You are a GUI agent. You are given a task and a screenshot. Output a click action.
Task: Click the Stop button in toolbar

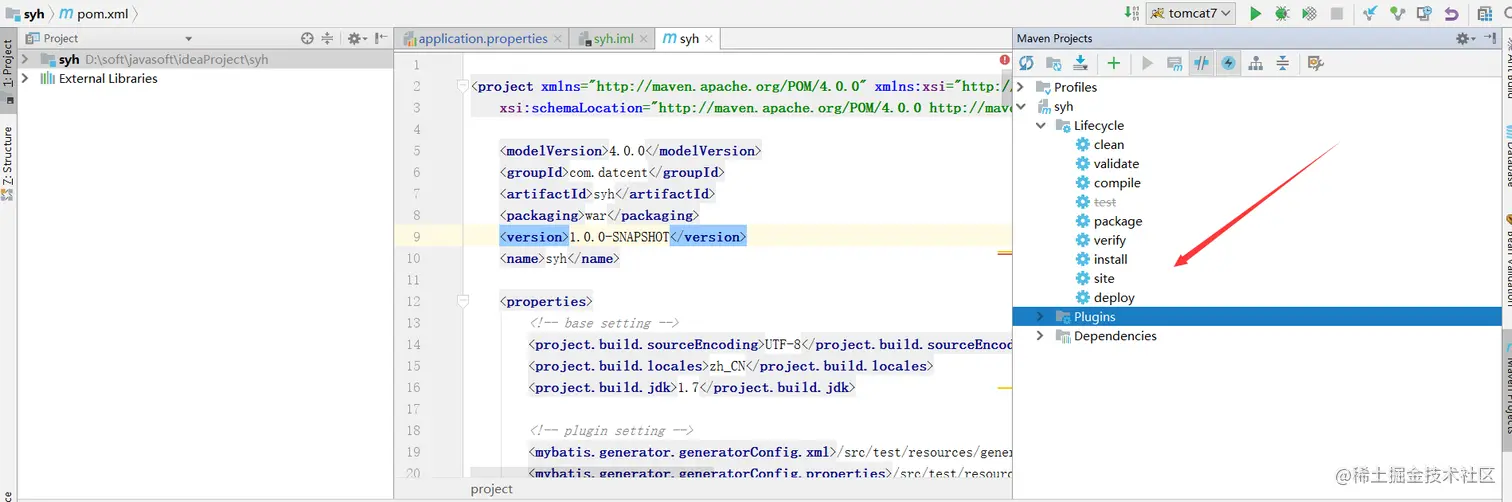(1336, 13)
